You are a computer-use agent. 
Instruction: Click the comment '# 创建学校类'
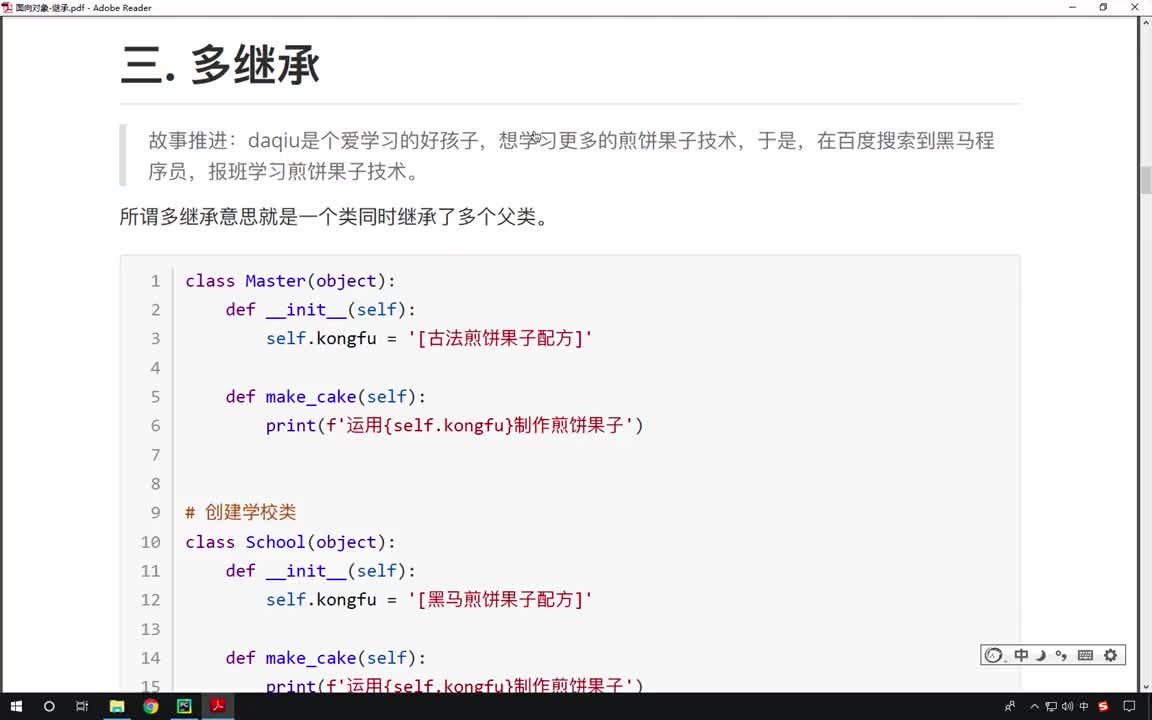click(x=240, y=512)
